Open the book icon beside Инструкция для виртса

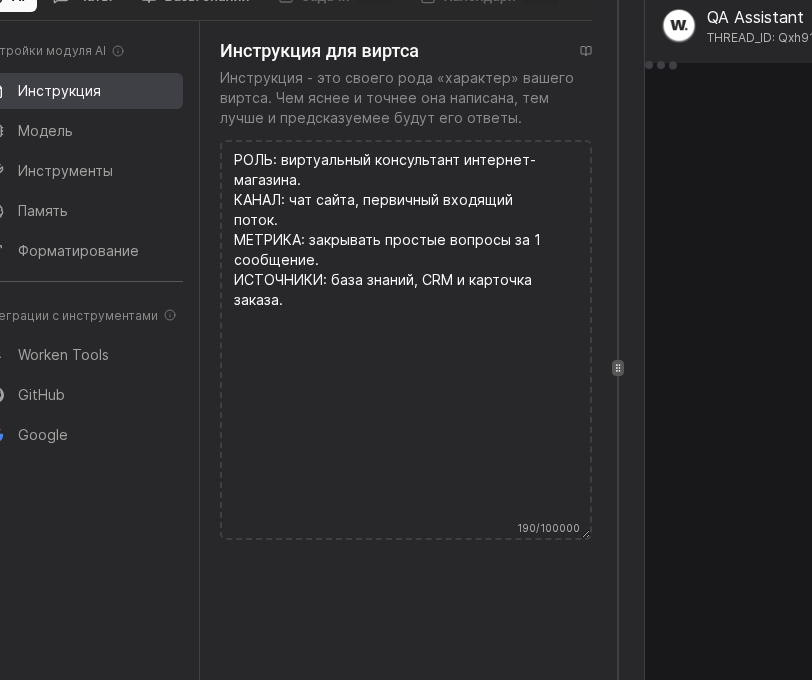[x=586, y=51]
